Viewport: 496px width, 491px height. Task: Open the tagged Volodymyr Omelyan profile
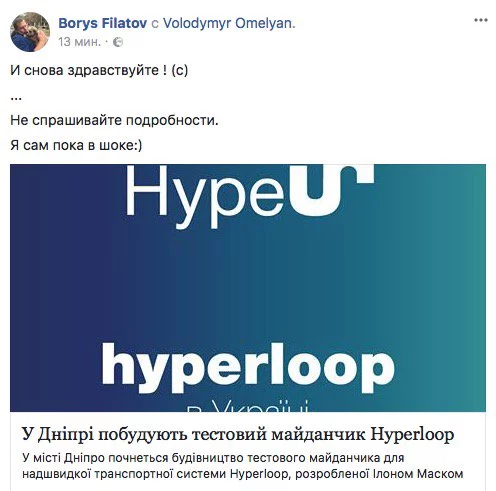(x=229, y=23)
